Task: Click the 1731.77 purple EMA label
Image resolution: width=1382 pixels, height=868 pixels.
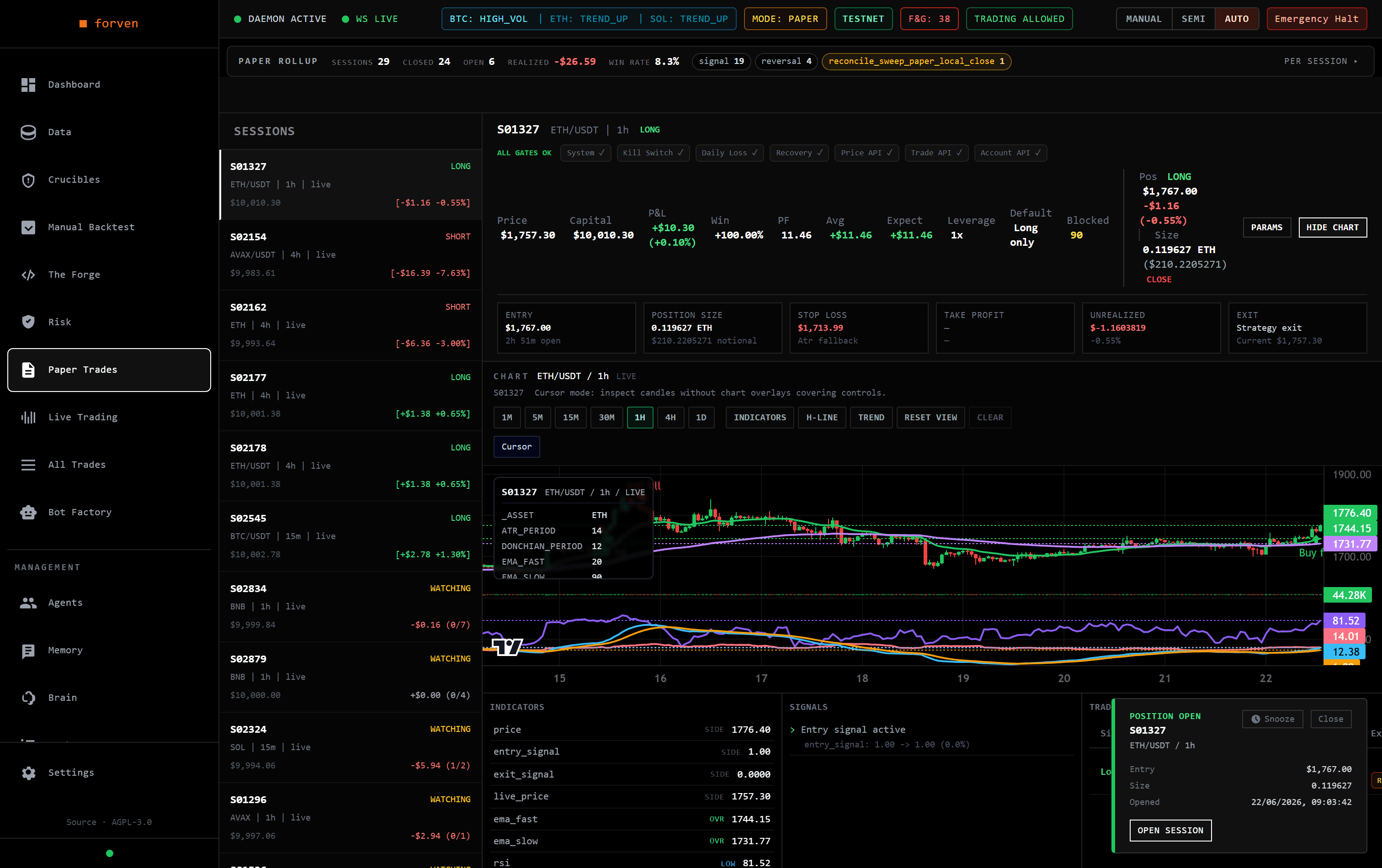Action: pos(1351,544)
